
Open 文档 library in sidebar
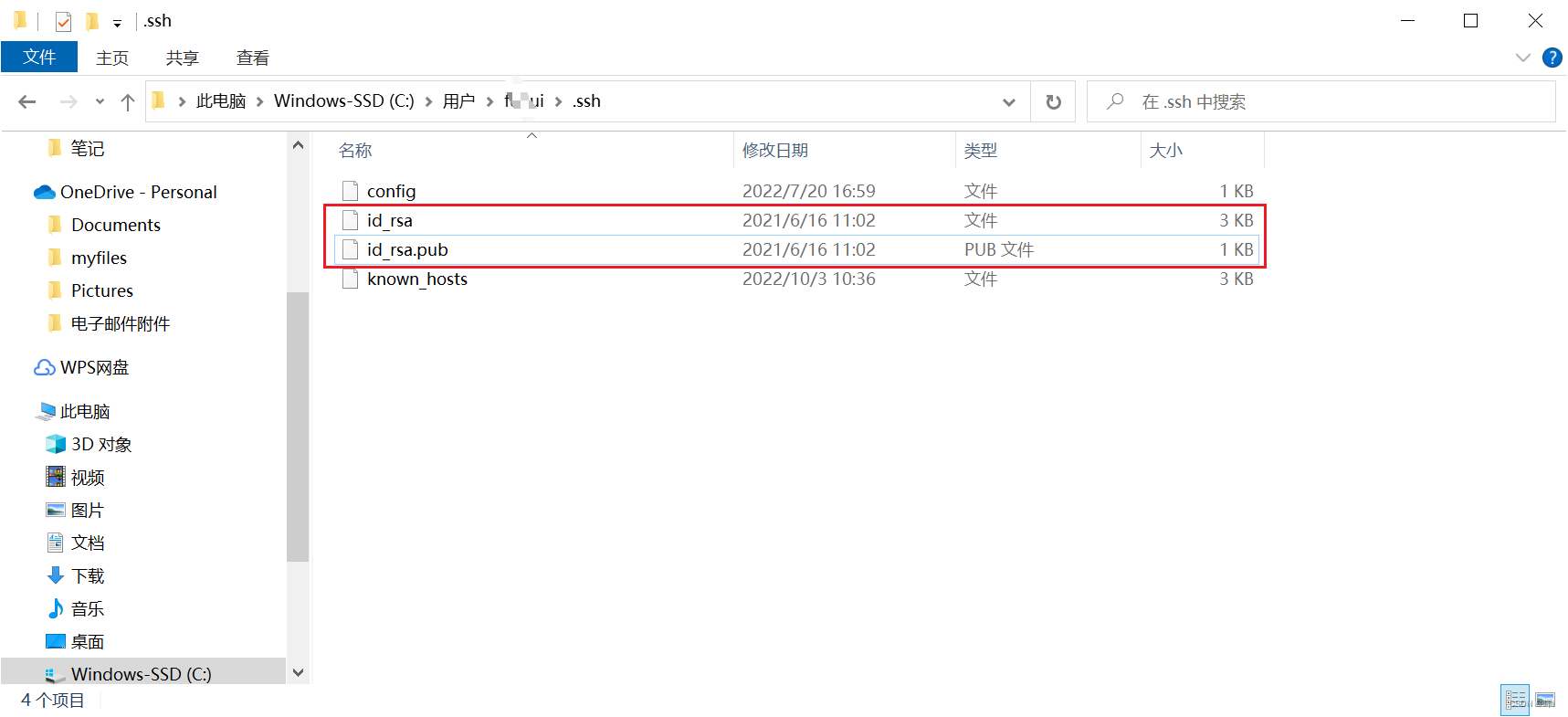coord(88,543)
